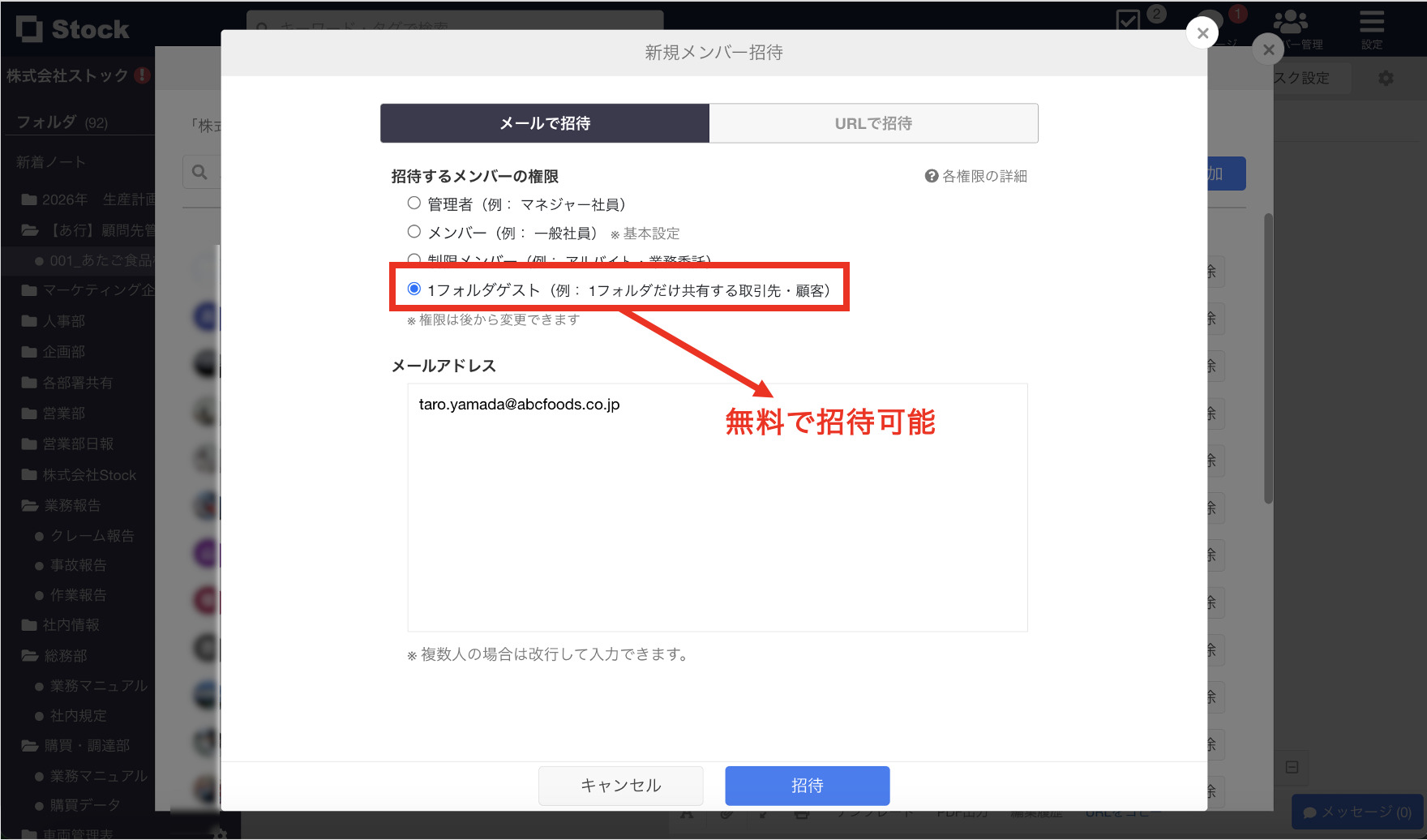Image resolution: width=1427 pixels, height=840 pixels.
Task: Select the メンバー permission radio button
Action: pos(414,231)
